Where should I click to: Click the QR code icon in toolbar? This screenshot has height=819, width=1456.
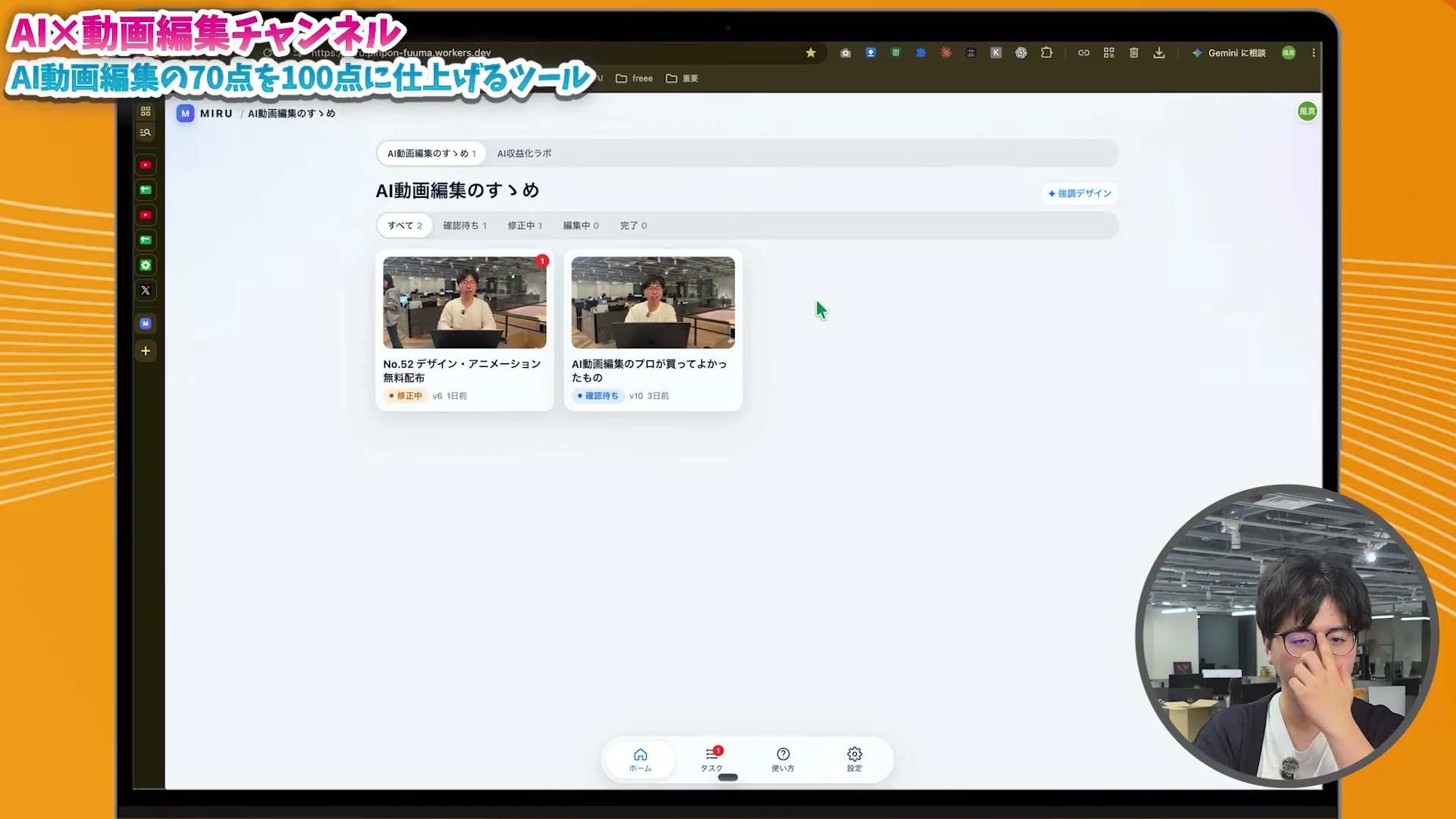[x=1109, y=52]
